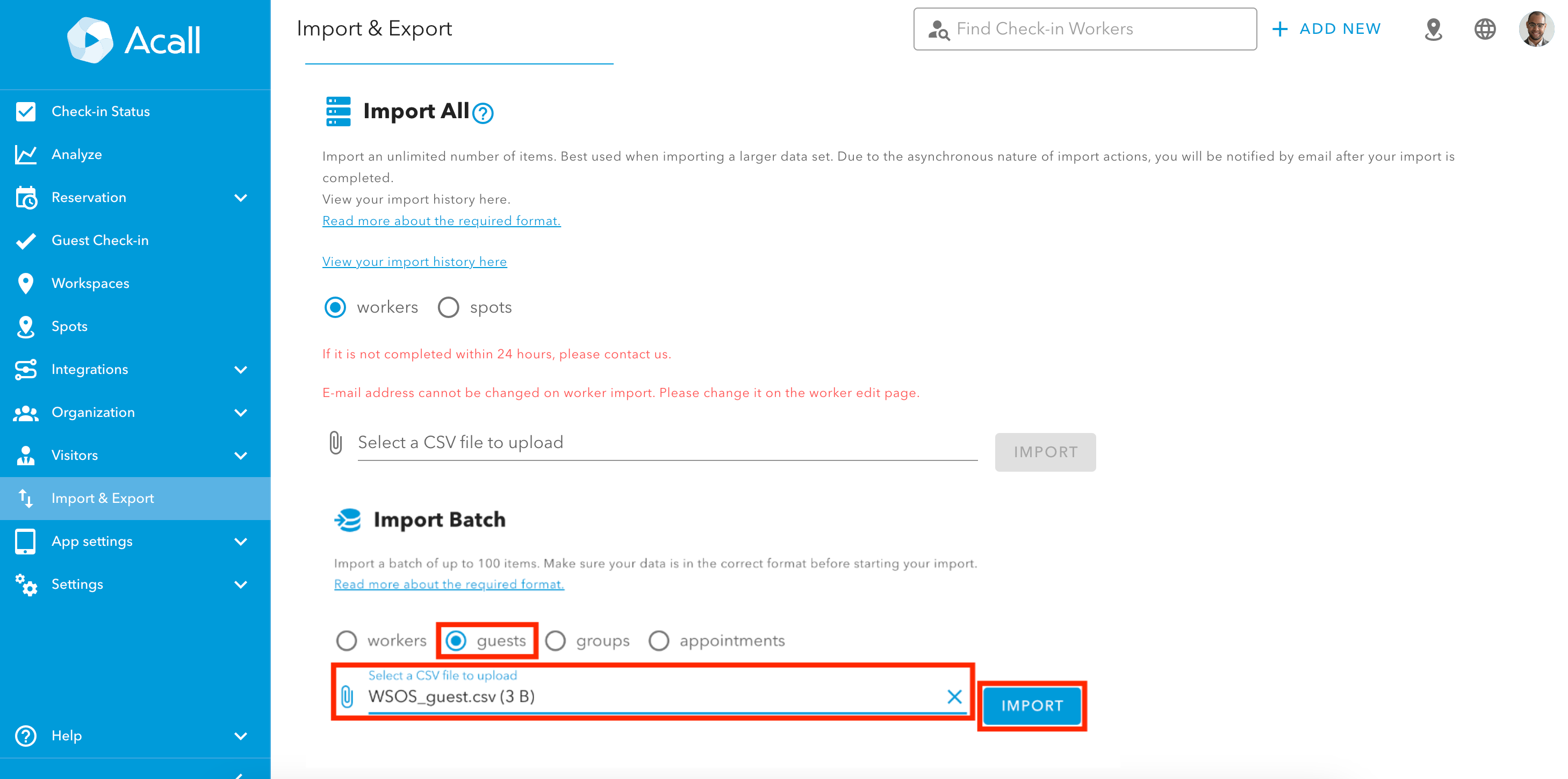Click the ADD NEW button

(1327, 29)
